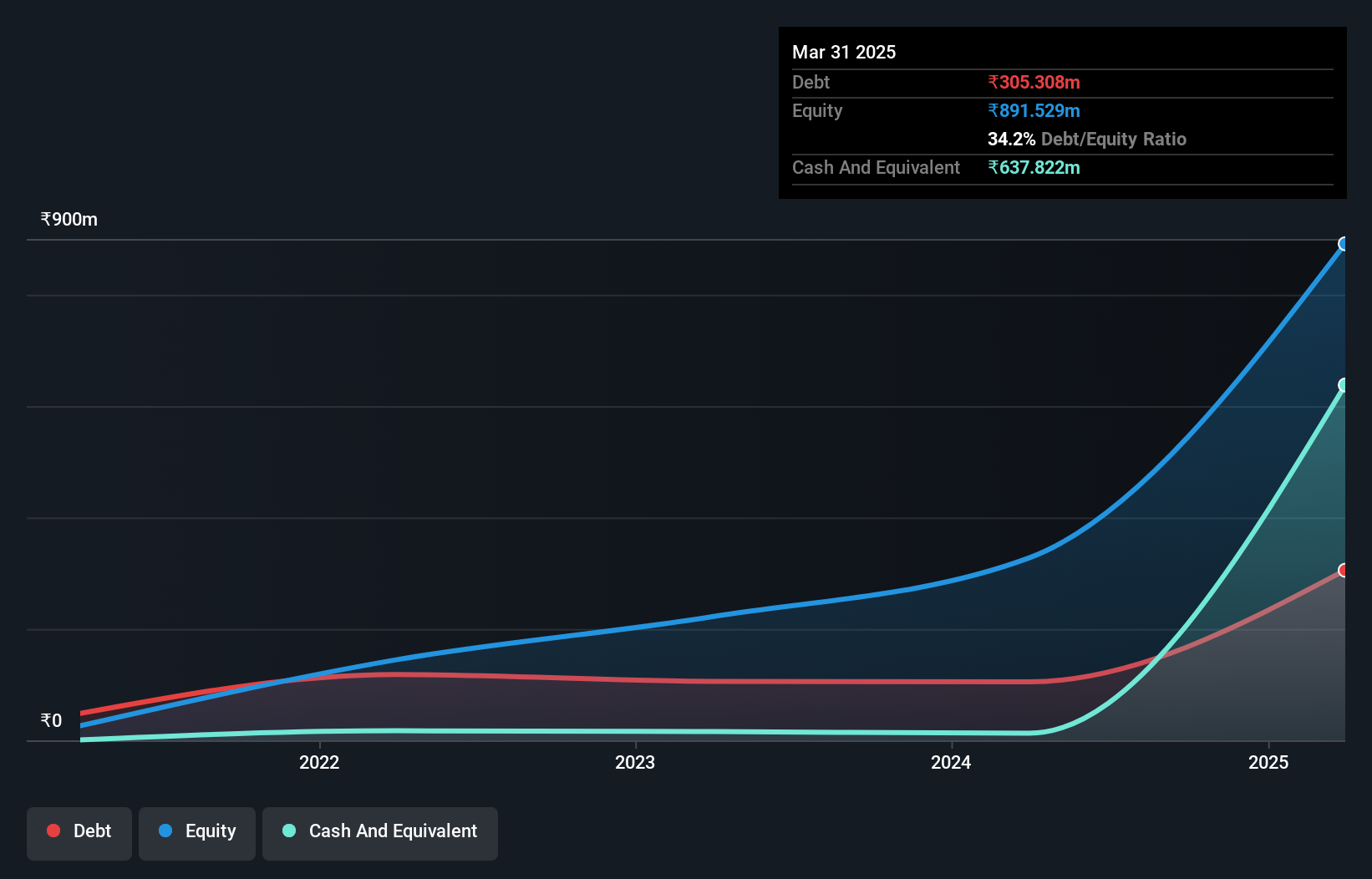Image resolution: width=1372 pixels, height=879 pixels.
Task: Toggle the Equity series visibility
Action: click(x=196, y=833)
